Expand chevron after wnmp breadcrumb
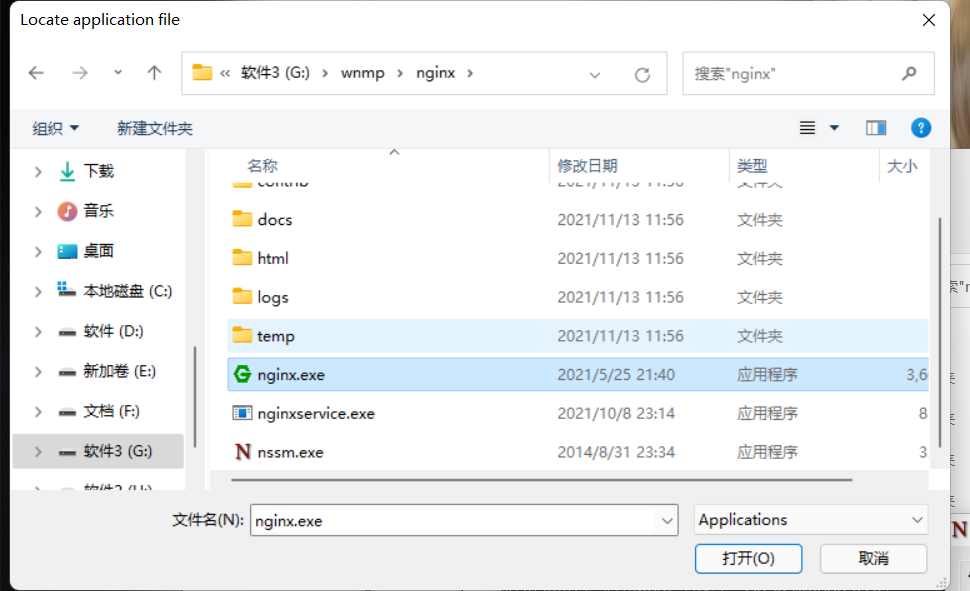Screen dimensions: 970x591 (400, 74)
